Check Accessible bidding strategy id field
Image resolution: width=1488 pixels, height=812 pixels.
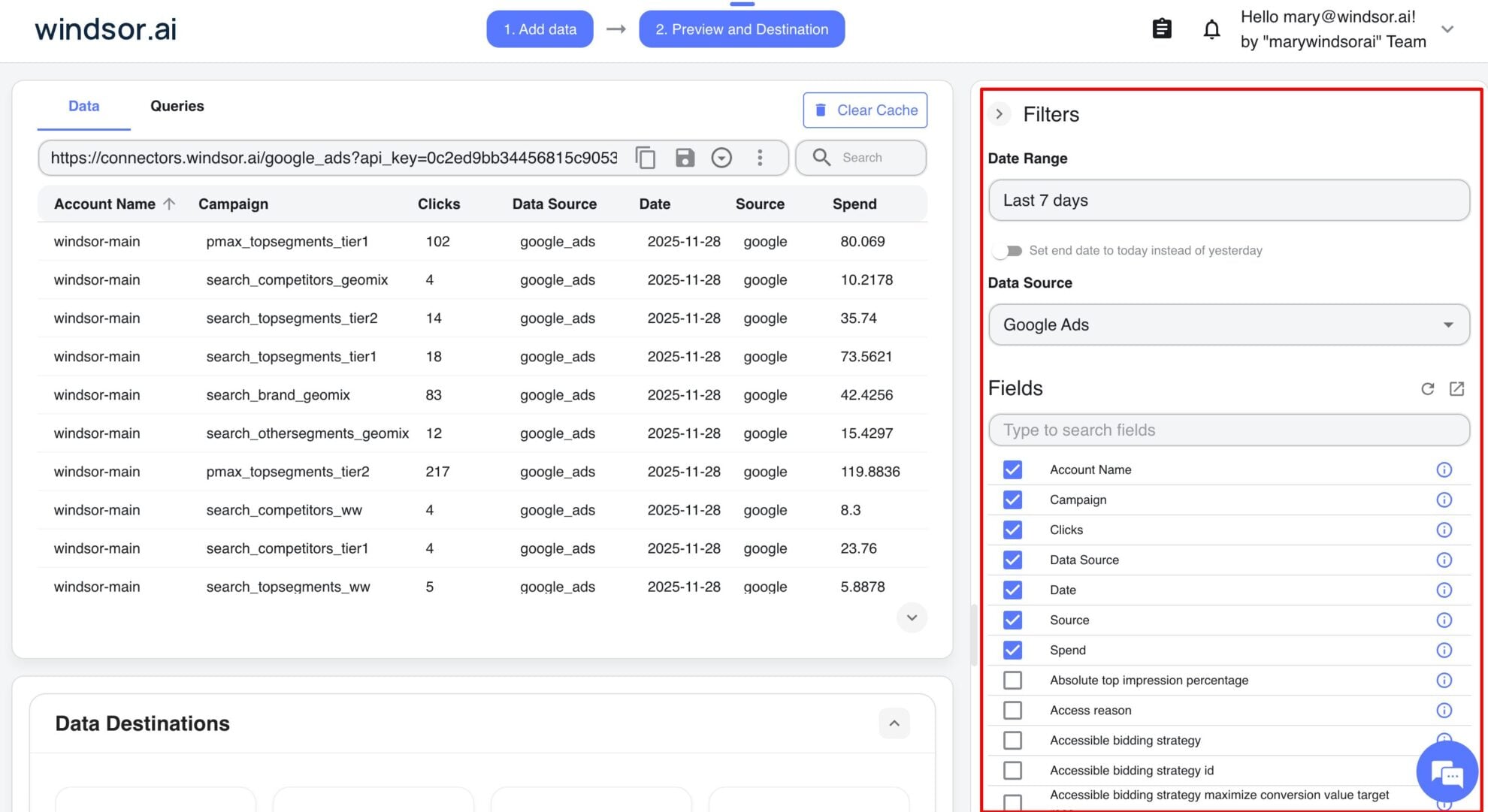coord(1012,770)
